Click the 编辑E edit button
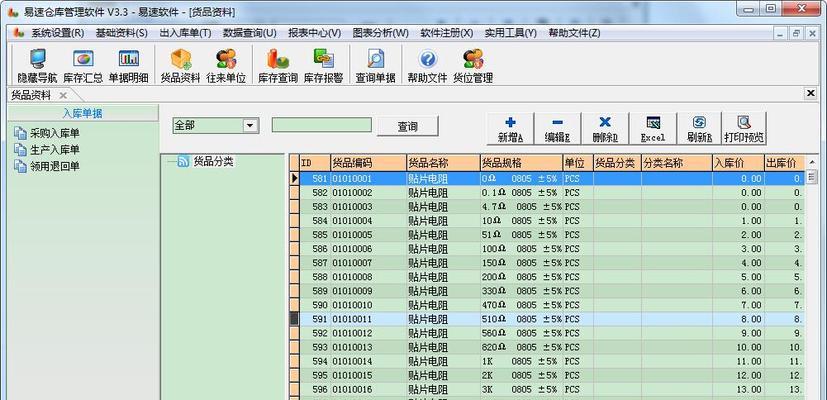Screen dimensions: 827x400 click(557, 129)
